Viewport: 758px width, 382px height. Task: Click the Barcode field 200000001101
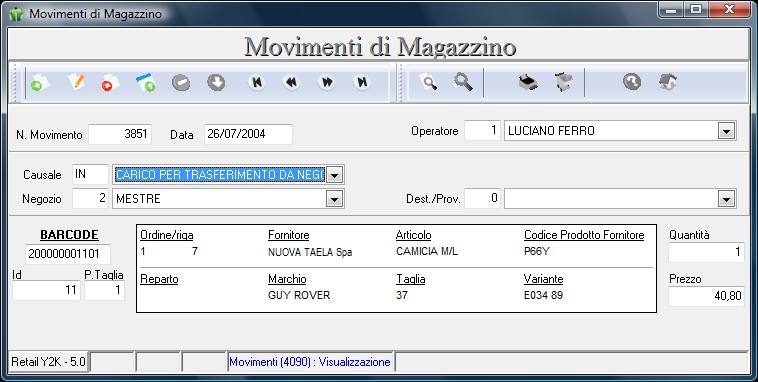[68, 254]
